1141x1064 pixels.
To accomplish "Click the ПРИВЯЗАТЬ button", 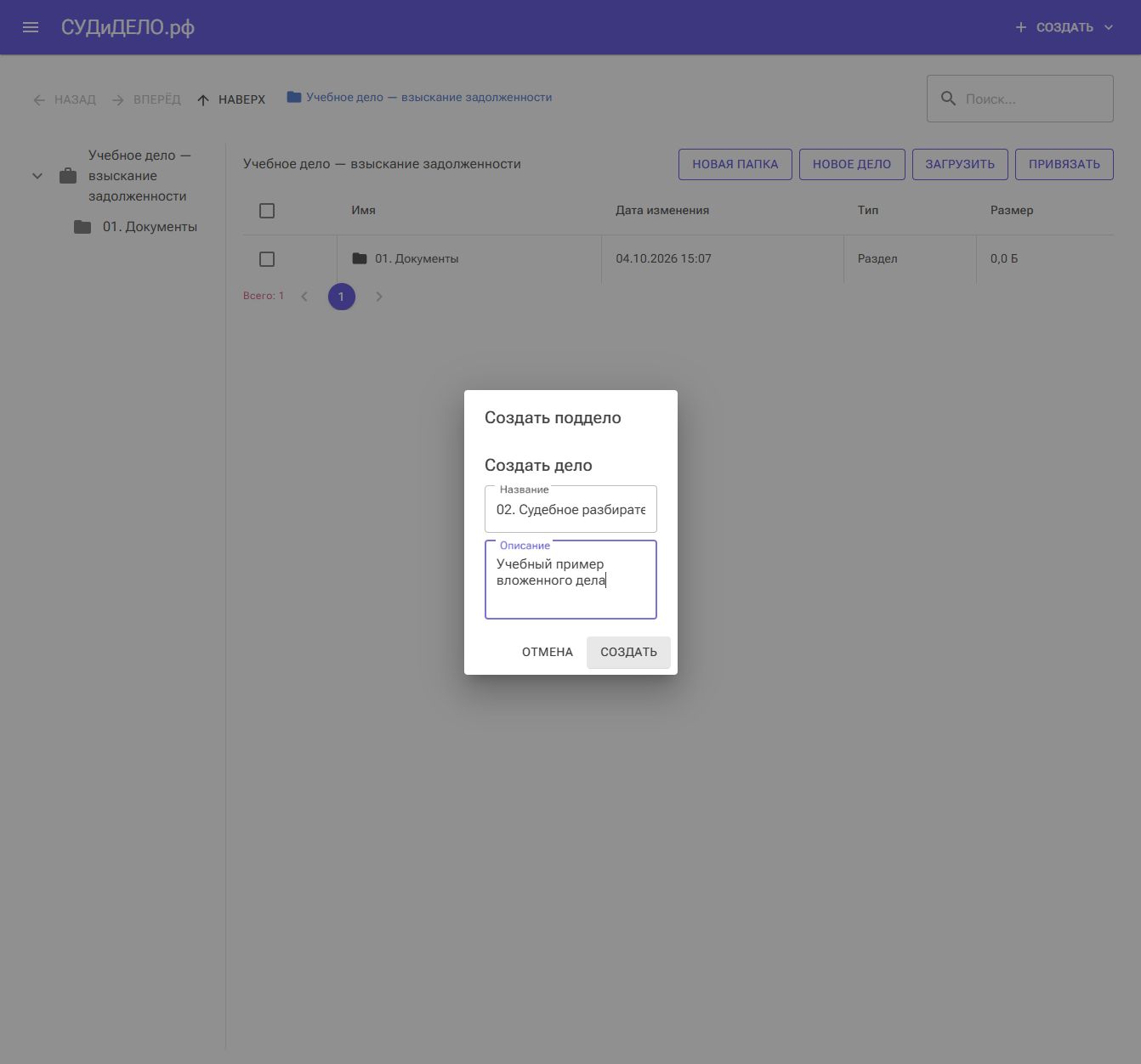I will (x=1064, y=164).
